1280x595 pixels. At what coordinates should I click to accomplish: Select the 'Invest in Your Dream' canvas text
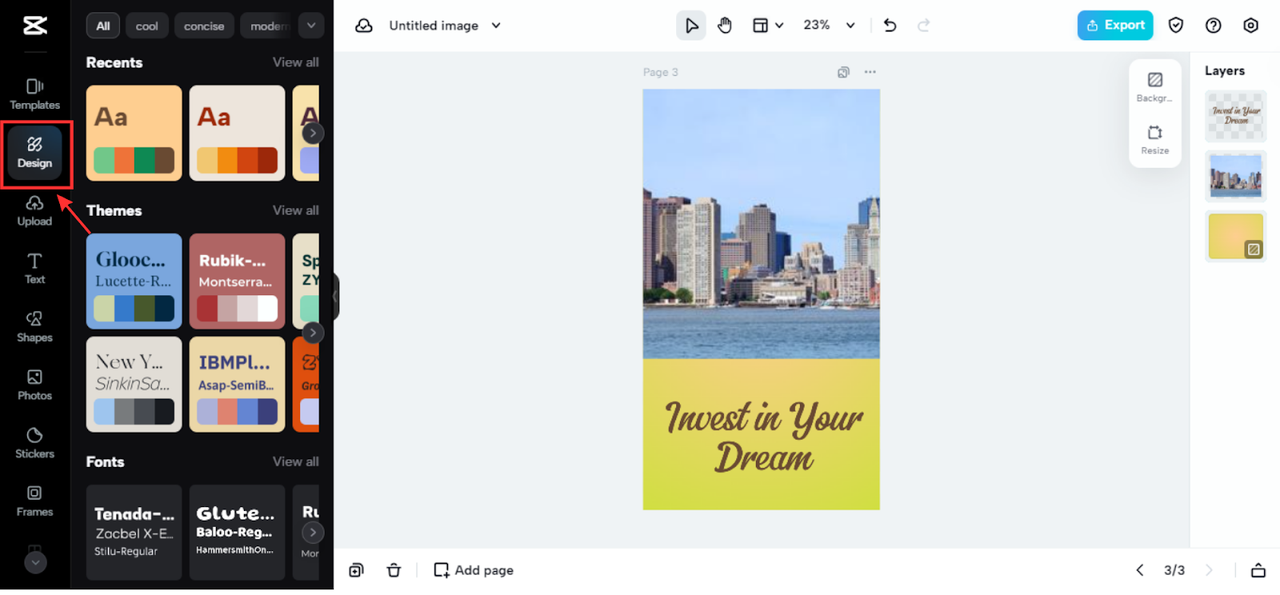tap(764, 437)
